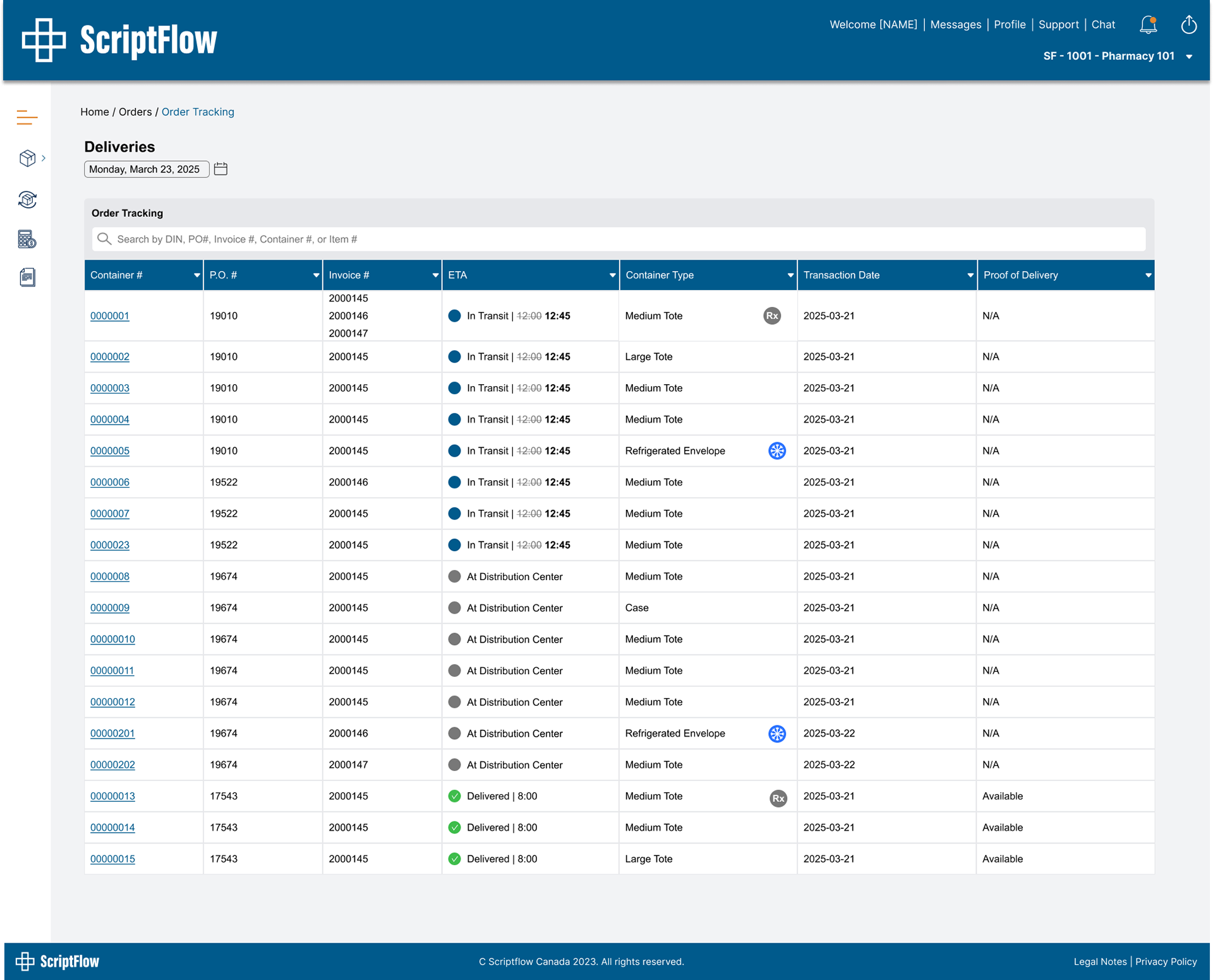Open container 00000201 link
The height and width of the screenshot is (980, 1213).
[x=112, y=734]
